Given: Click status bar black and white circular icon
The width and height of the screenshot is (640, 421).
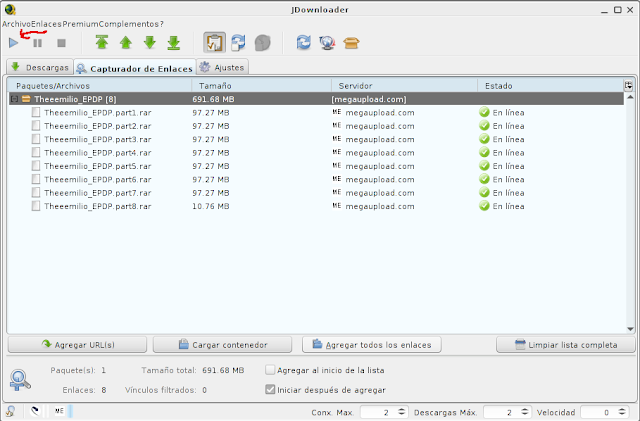Looking at the screenshot, I should point(35,411).
